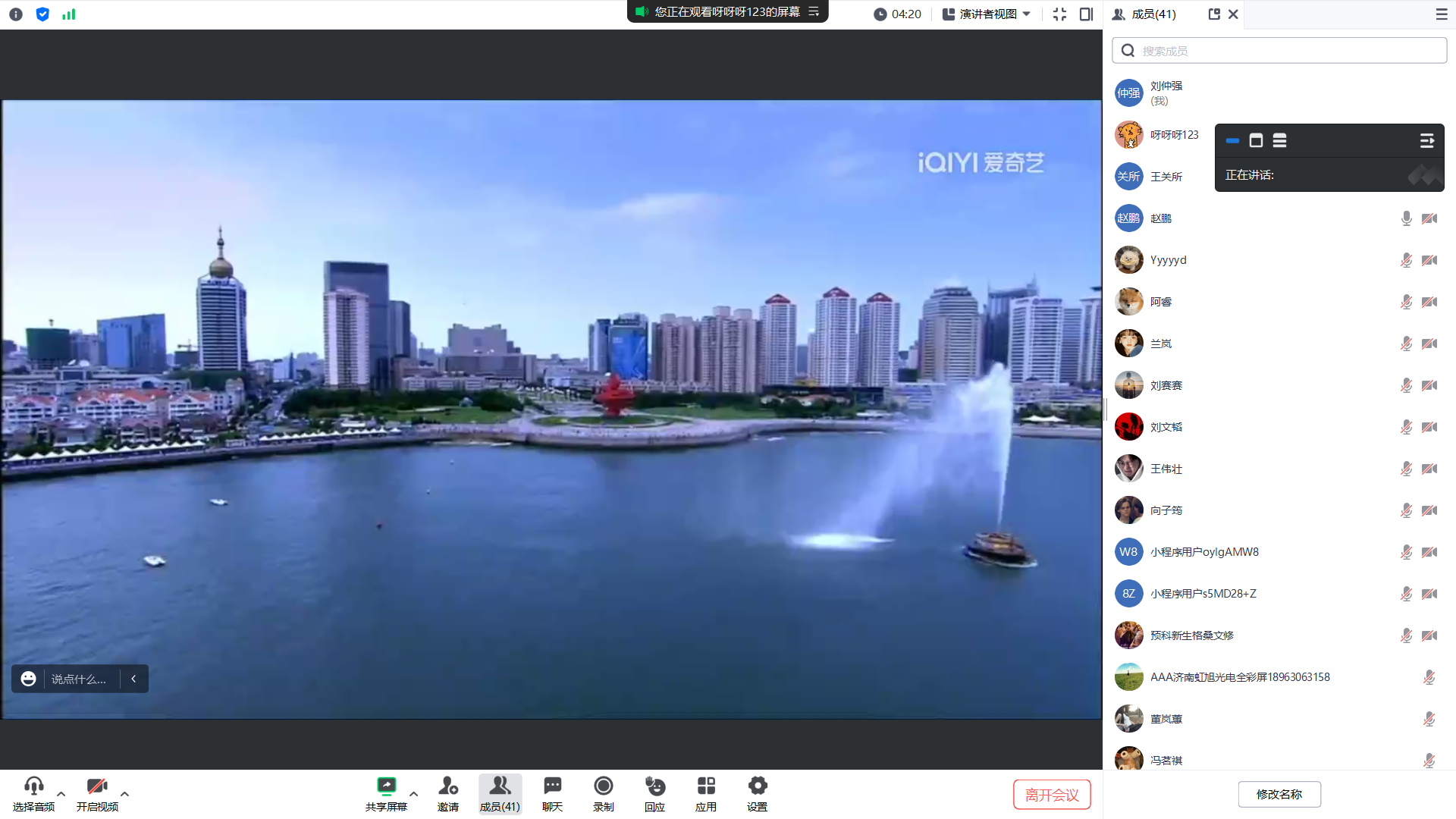Screen dimensions: 1456x819
Task: Toggle 赵鹏's microphone icon
Action: pyautogui.click(x=1406, y=218)
